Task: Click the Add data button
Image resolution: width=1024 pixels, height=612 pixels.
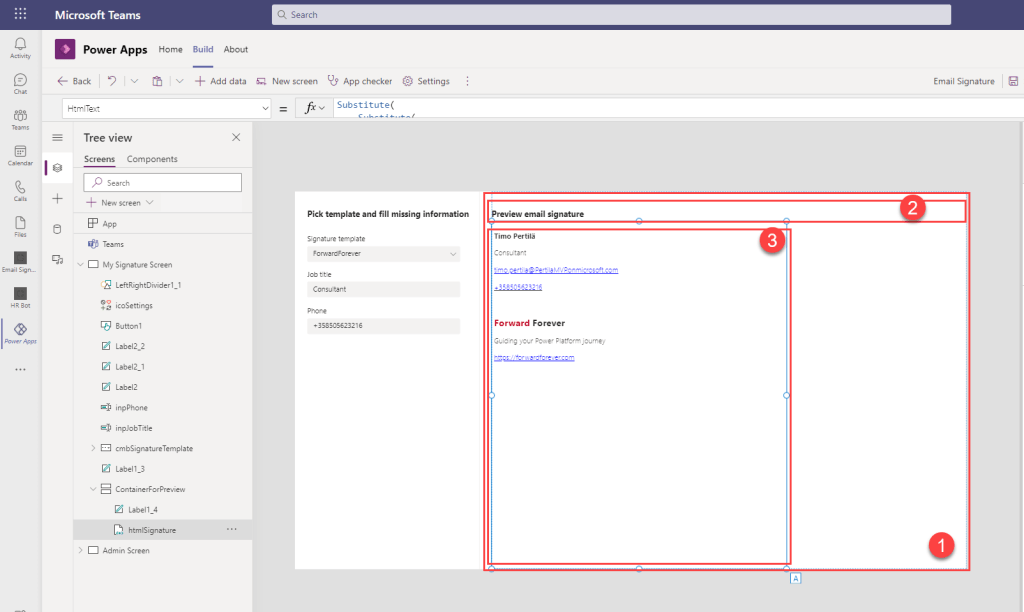Action: click(x=220, y=81)
